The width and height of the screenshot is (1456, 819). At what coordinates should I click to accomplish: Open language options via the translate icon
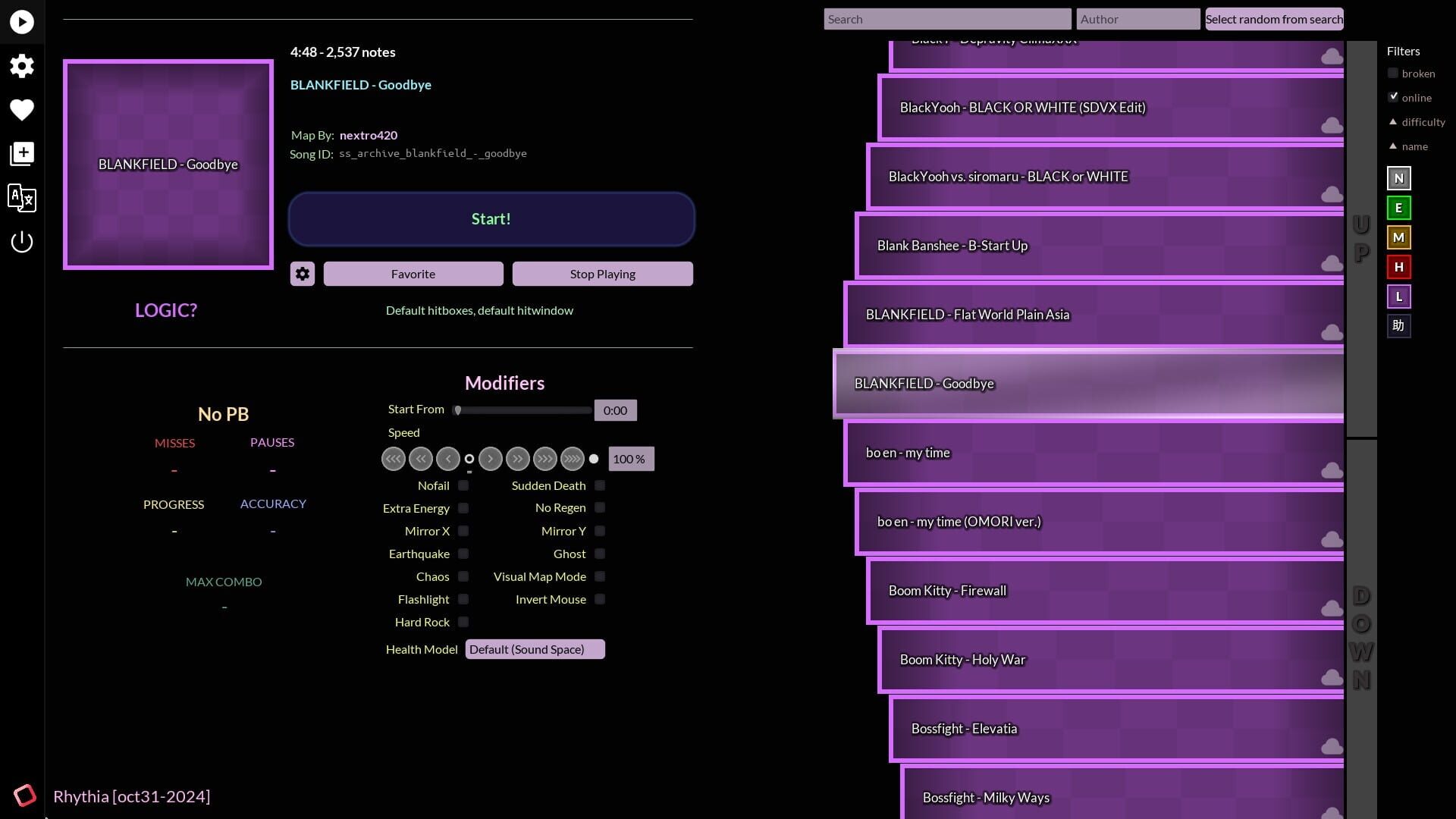click(x=22, y=198)
